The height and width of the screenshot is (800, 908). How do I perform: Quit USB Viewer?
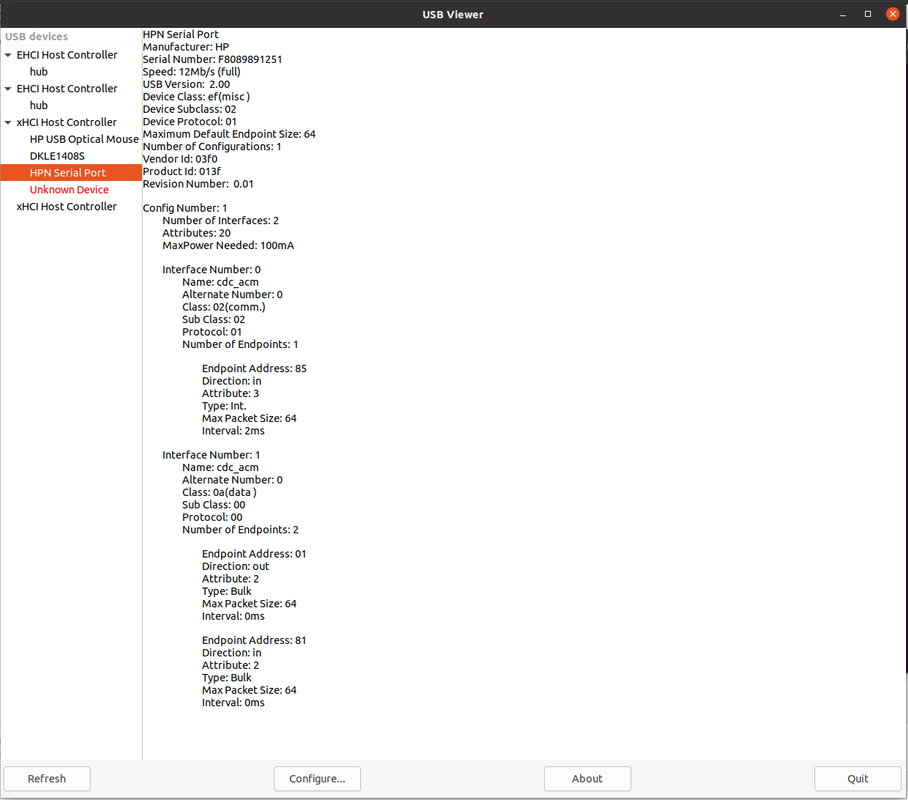tap(858, 779)
